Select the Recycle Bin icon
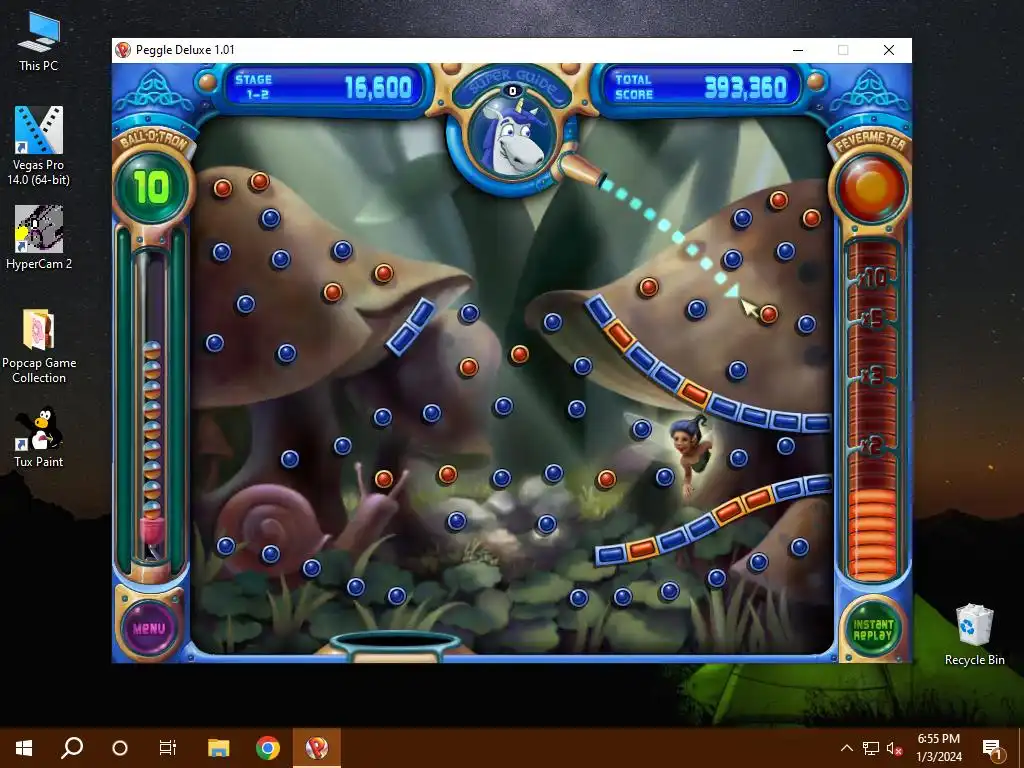The image size is (1024, 768). click(974, 635)
